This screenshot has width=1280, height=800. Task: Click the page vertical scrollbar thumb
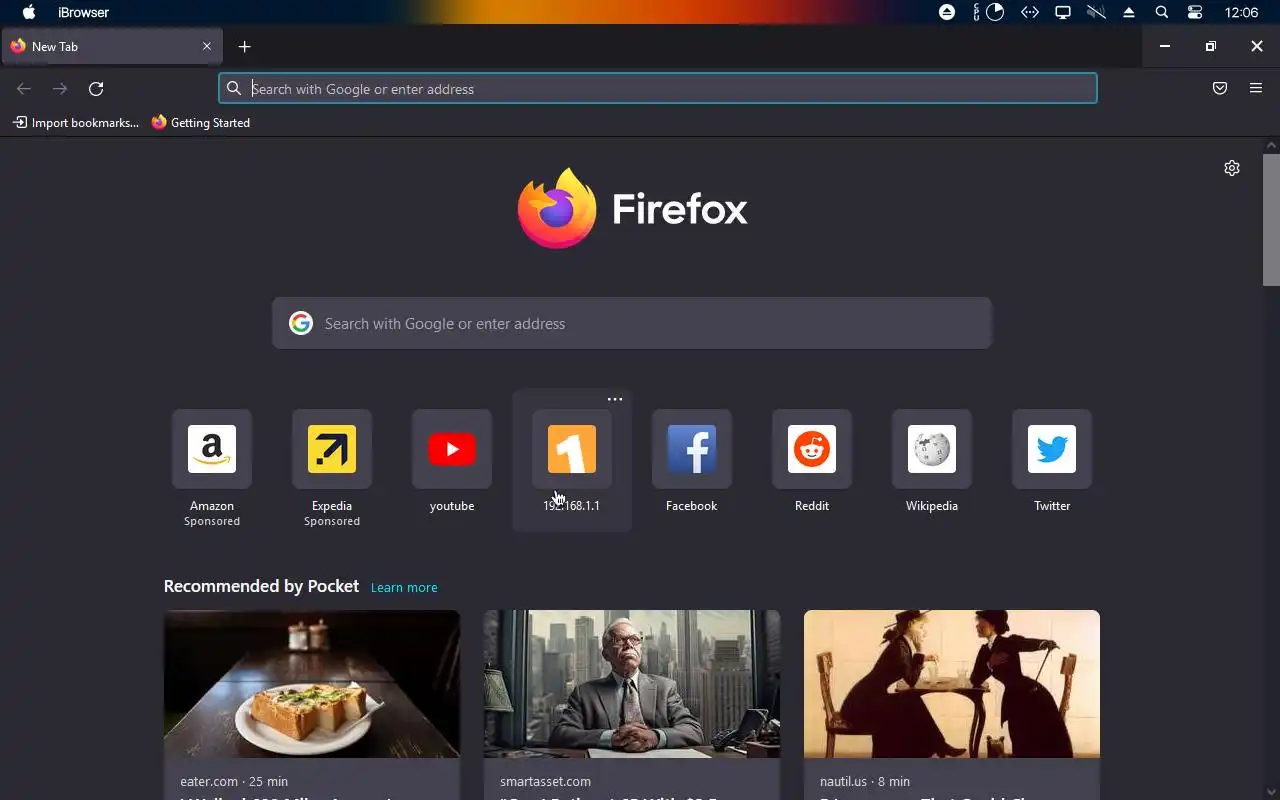[x=1271, y=220]
